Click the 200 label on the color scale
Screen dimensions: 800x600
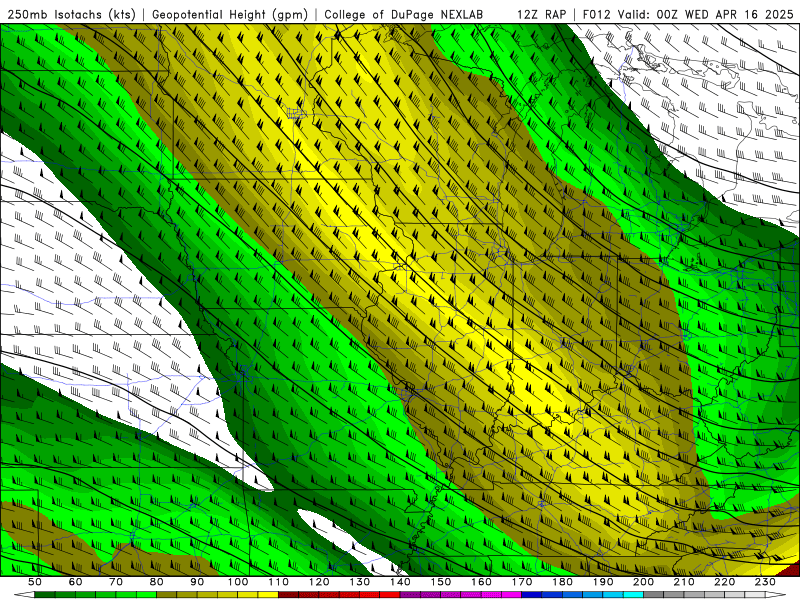pos(644,582)
